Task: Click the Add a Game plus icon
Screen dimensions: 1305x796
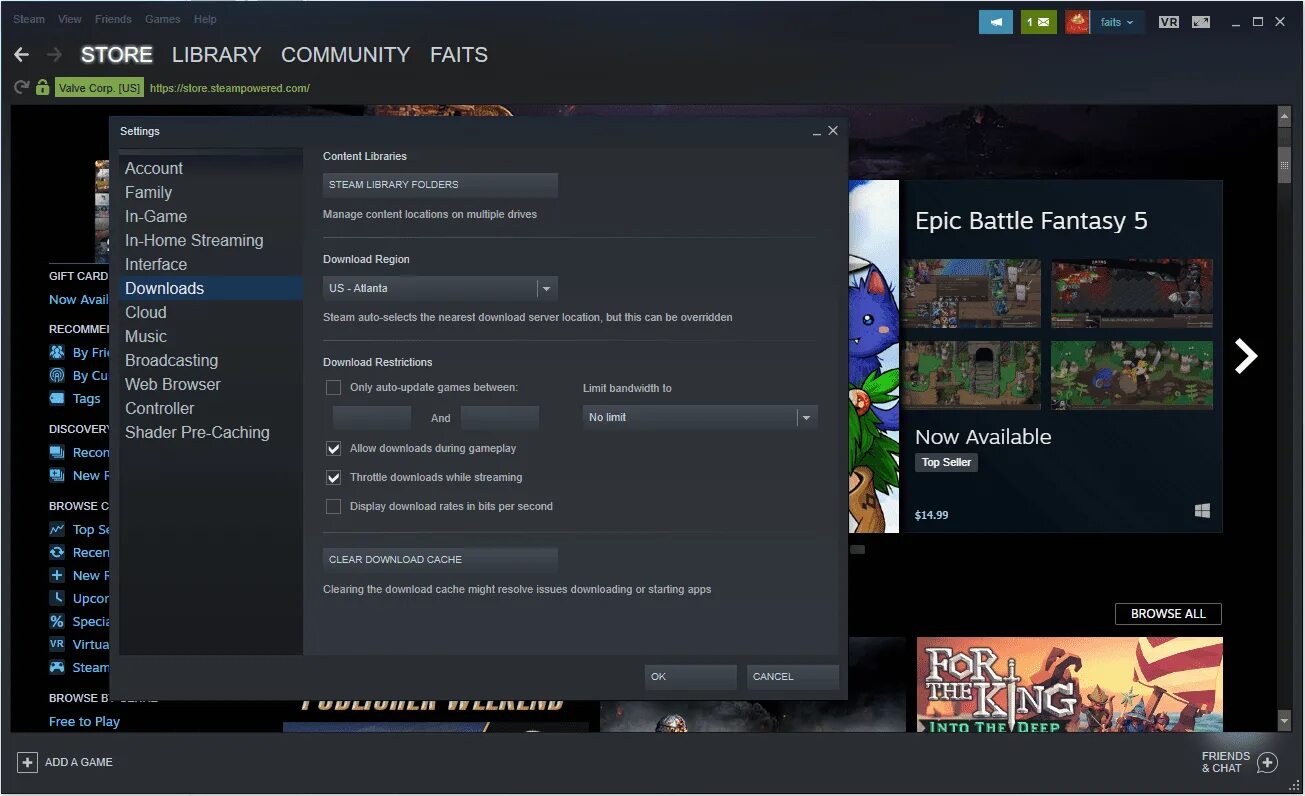Action: pos(28,762)
